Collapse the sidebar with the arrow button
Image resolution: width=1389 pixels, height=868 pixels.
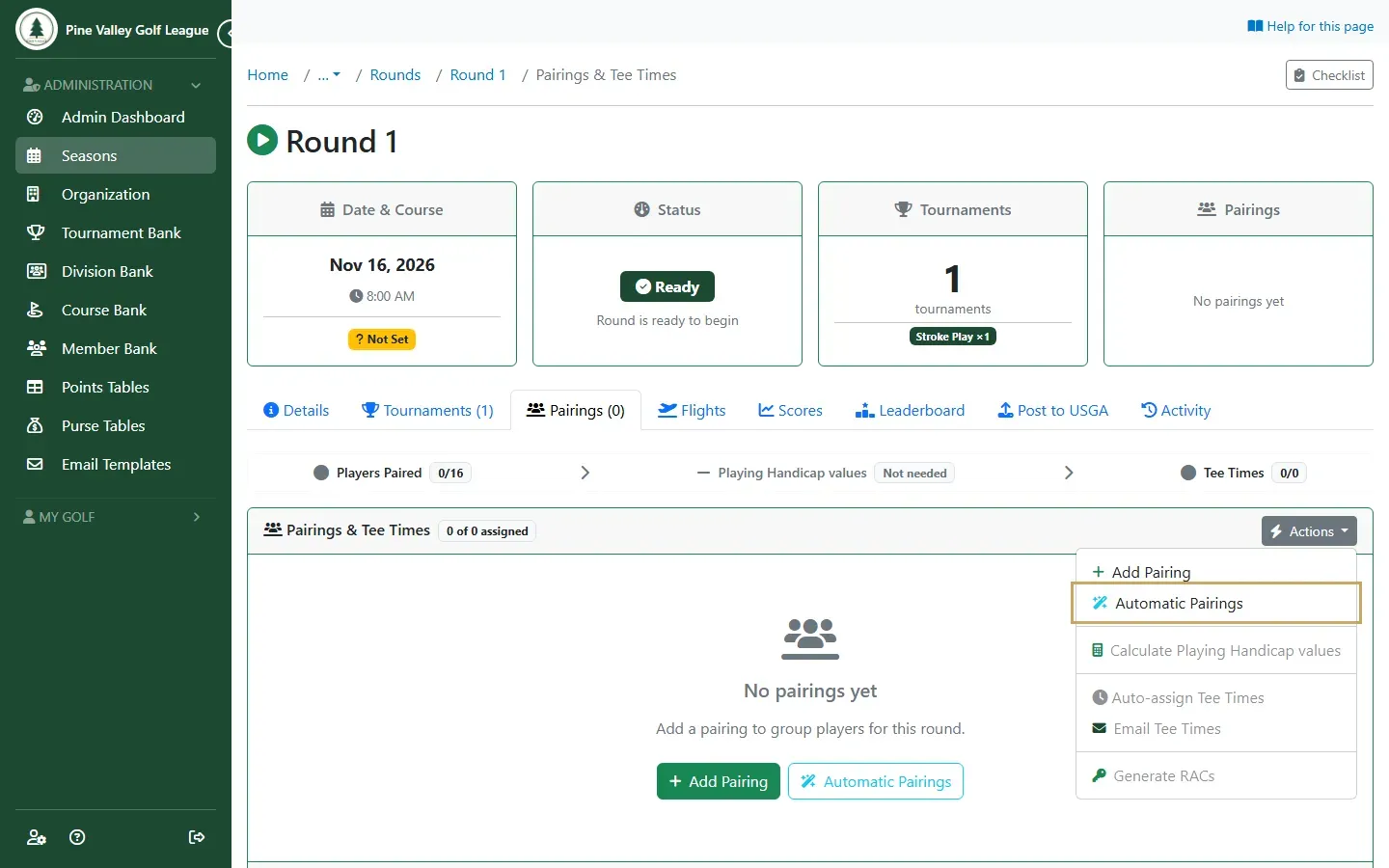click(227, 34)
